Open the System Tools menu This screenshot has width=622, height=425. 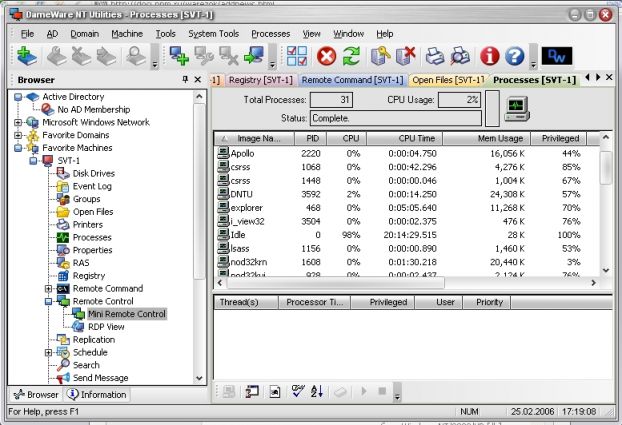click(x=214, y=33)
